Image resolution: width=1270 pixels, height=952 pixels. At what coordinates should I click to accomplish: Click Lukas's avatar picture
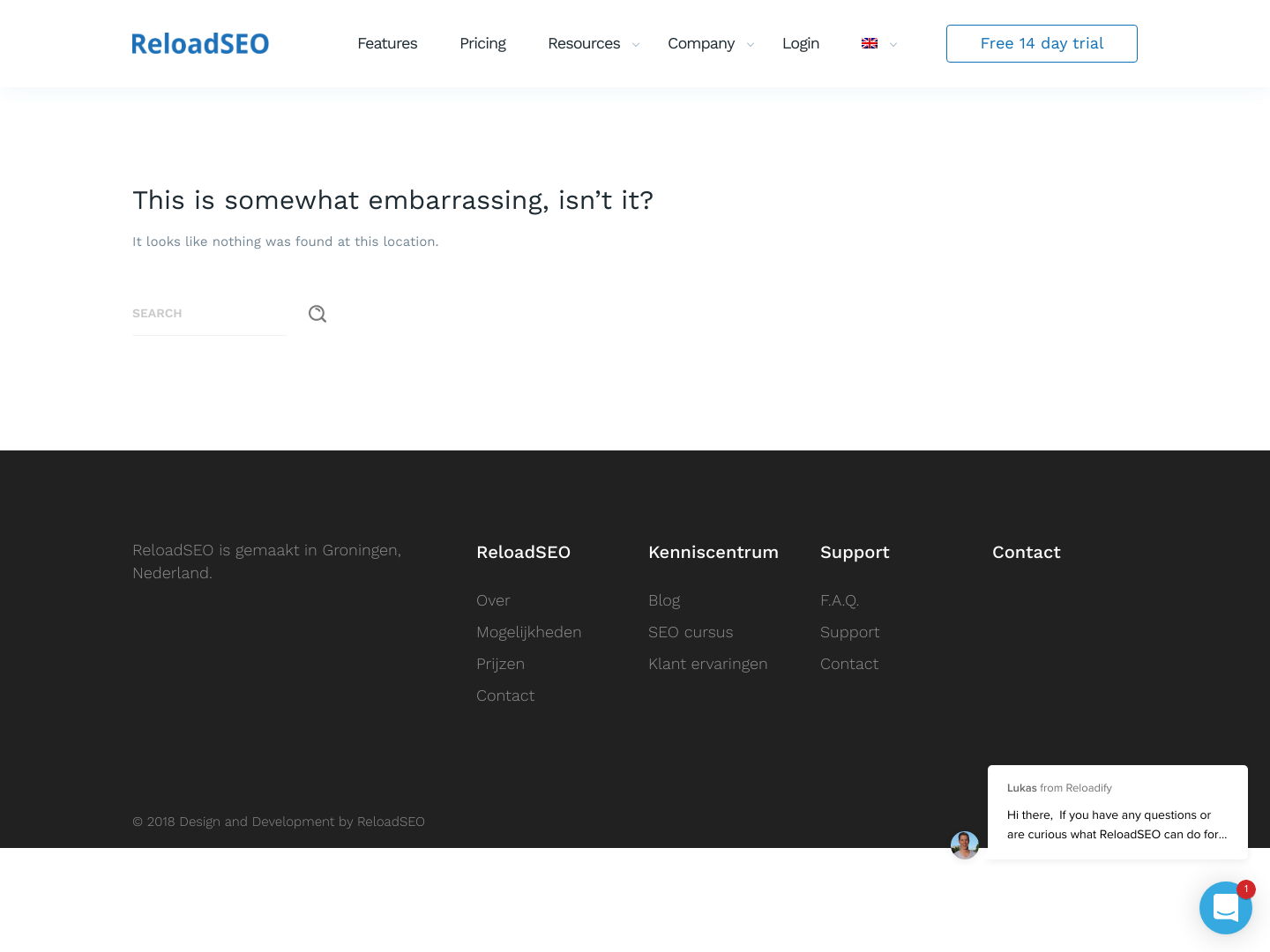click(x=965, y=845)
